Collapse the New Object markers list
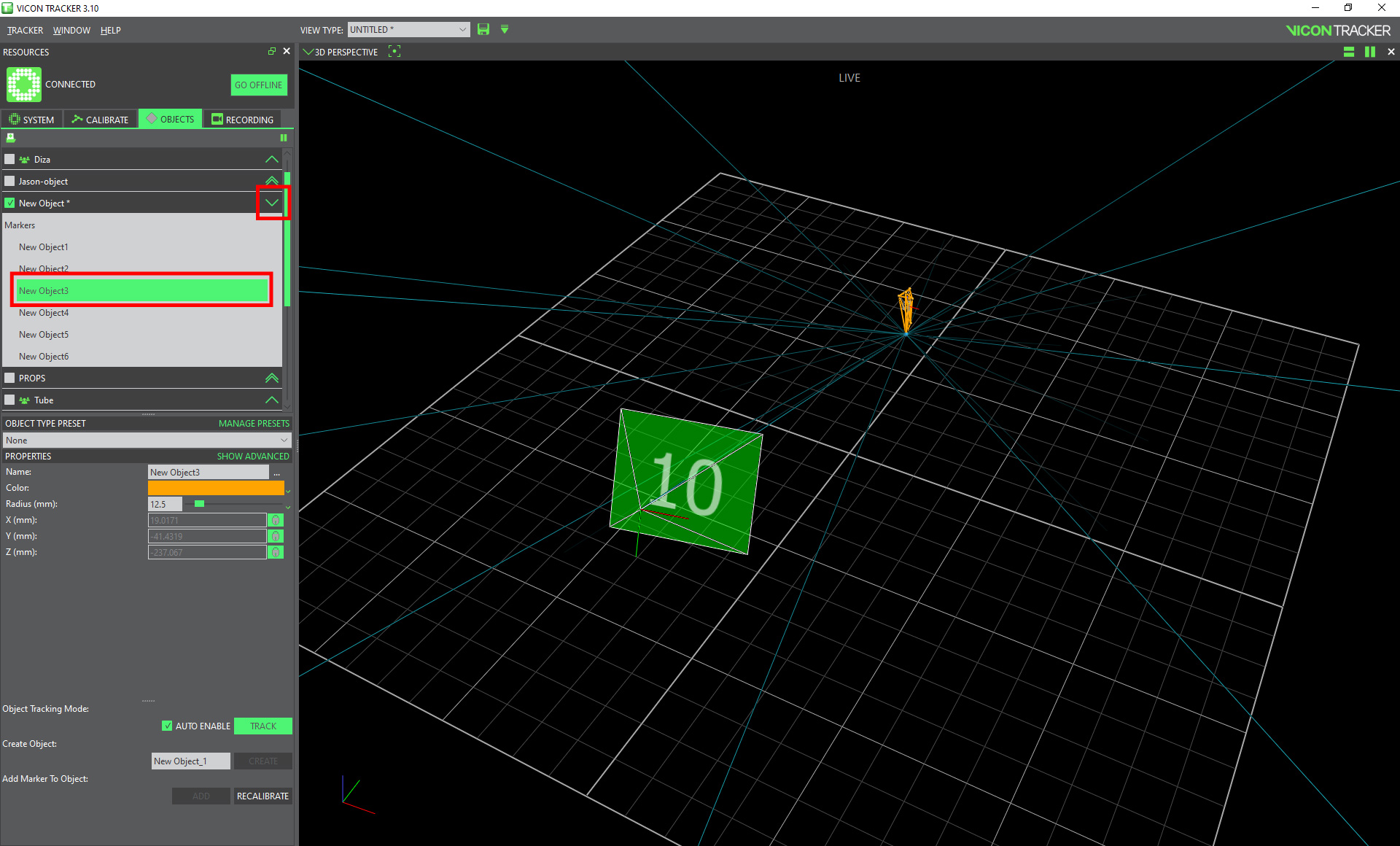The width and height of the screenshot is (1400, 846). (x=272, y=203)
